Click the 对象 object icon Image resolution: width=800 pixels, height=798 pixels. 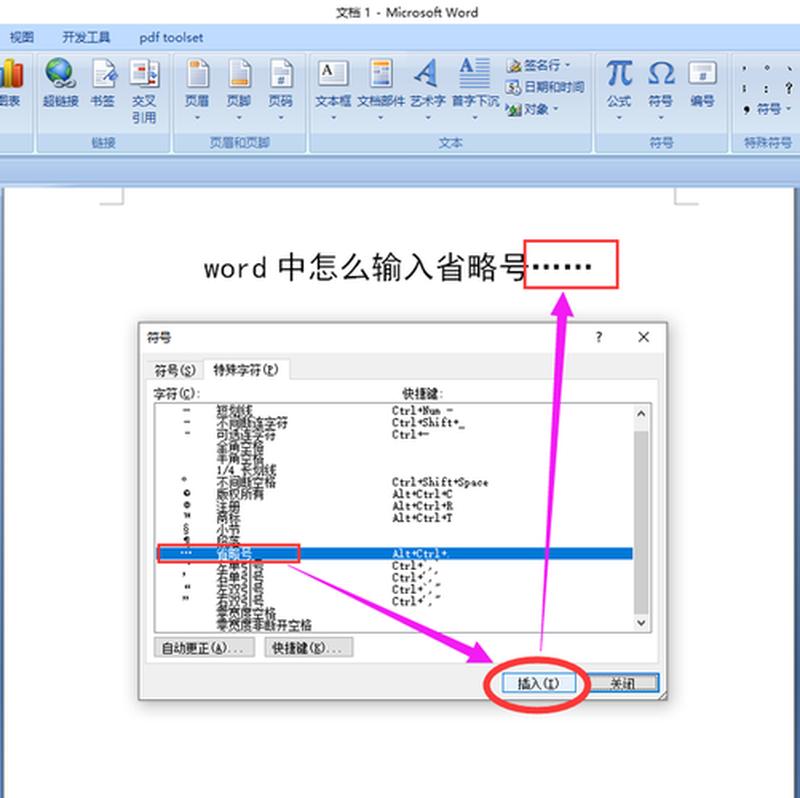[514, 109]
